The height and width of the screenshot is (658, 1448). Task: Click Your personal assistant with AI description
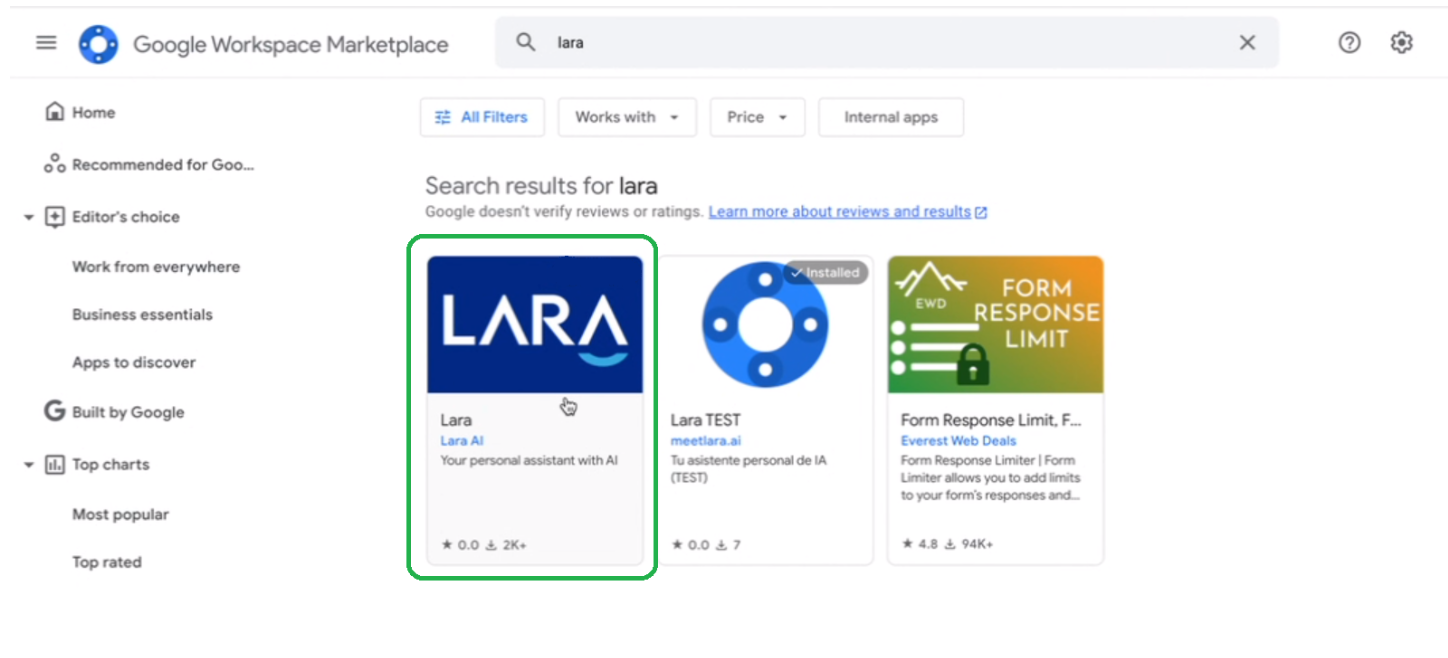point(529,461)
